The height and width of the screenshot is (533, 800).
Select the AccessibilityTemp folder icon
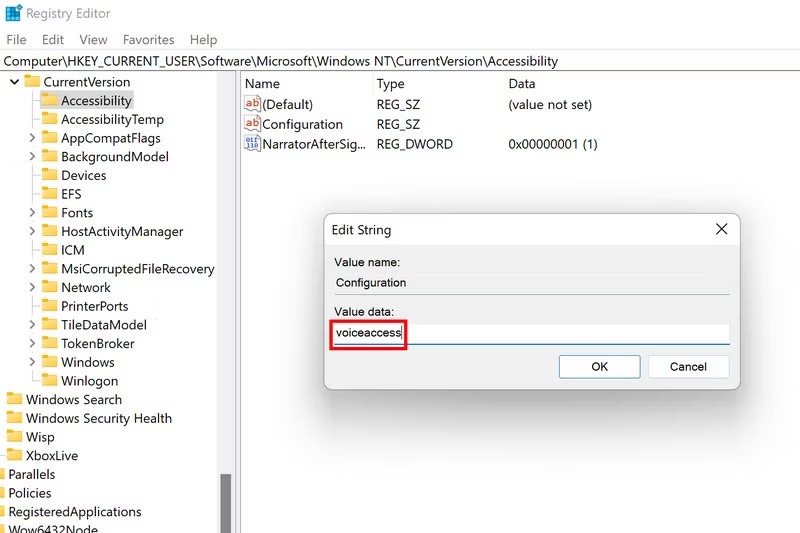tap(49, 118)
